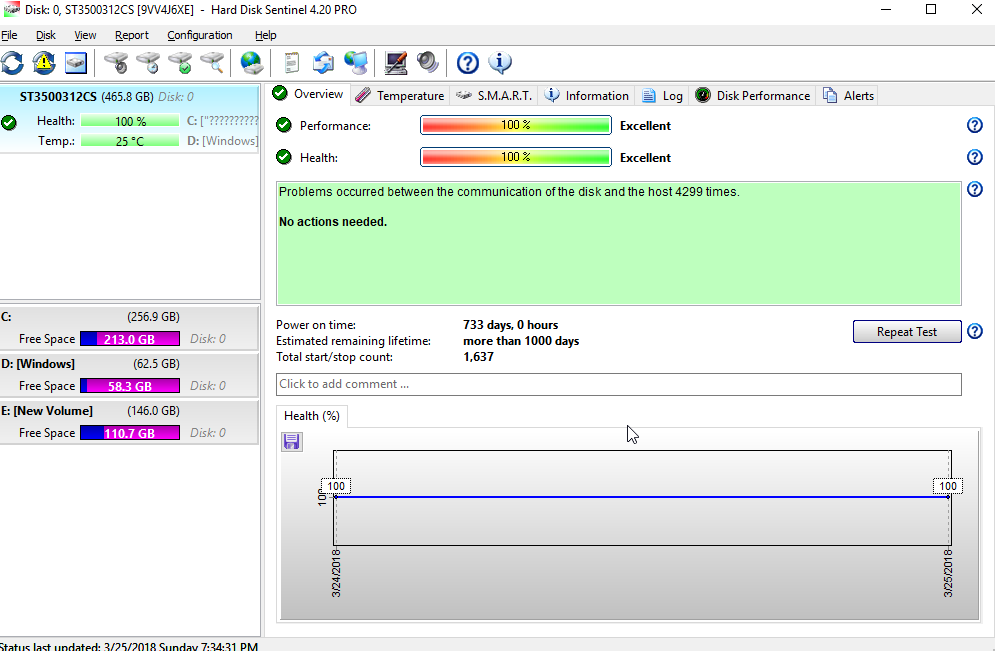Image resolution: width=995 pixels, height=651 pixels.
Task: Click the D: free space 58.3 GB bar
Action: point(130,386)
